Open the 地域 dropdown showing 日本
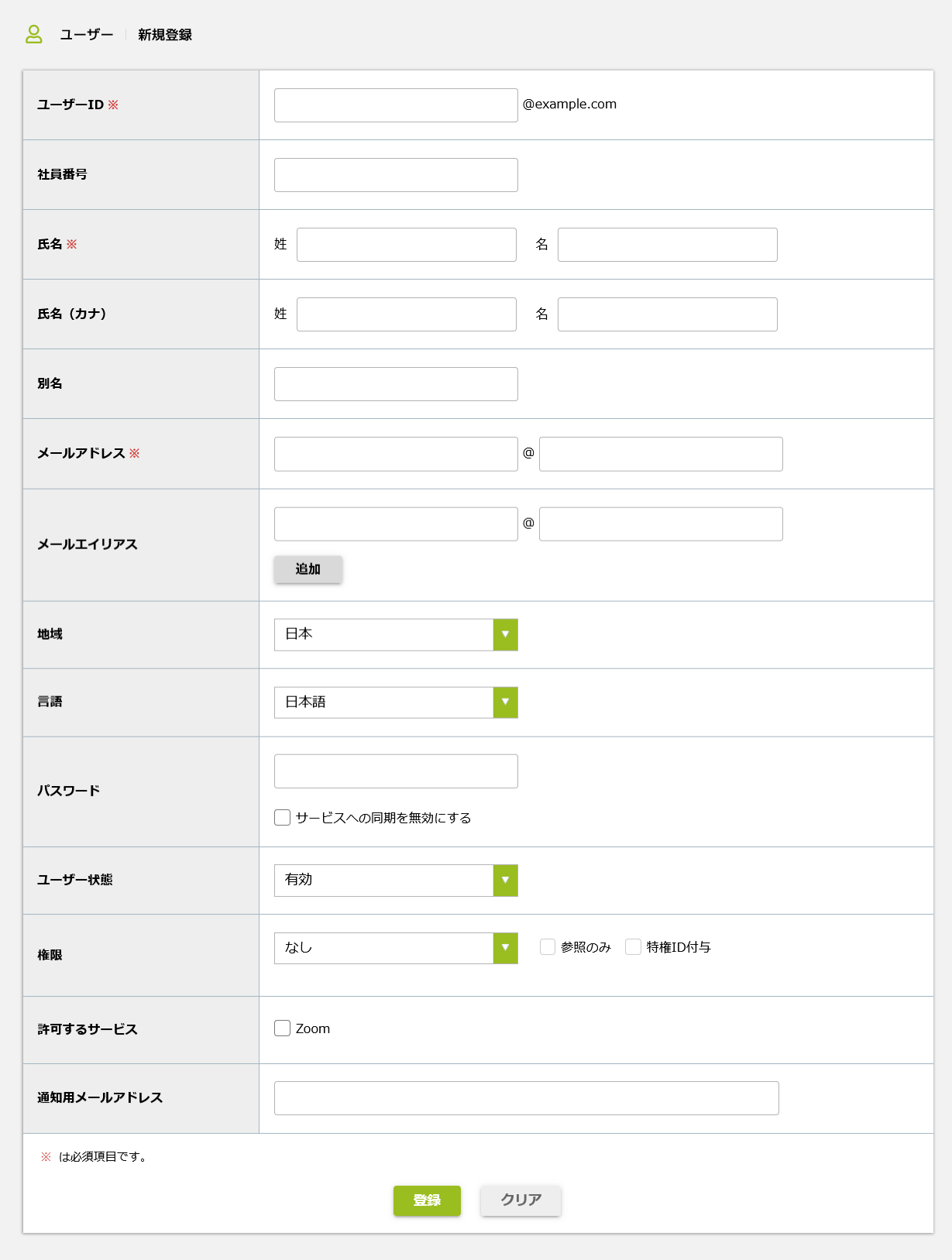Image resolution: width=952 pixels, height=1260 pixels. [x=396, y=635]
